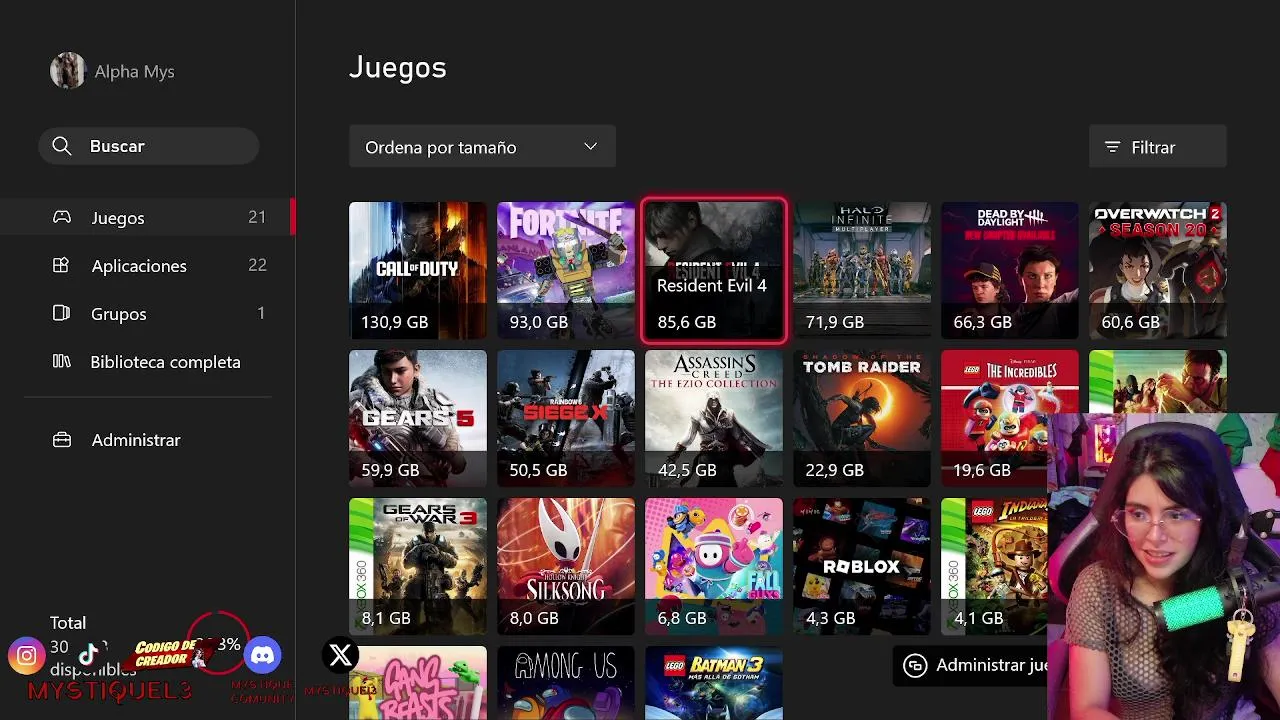Screen dimensions: 1280x720
Task: Click the Grupos icon in sidebar
Action: [62, 313]
